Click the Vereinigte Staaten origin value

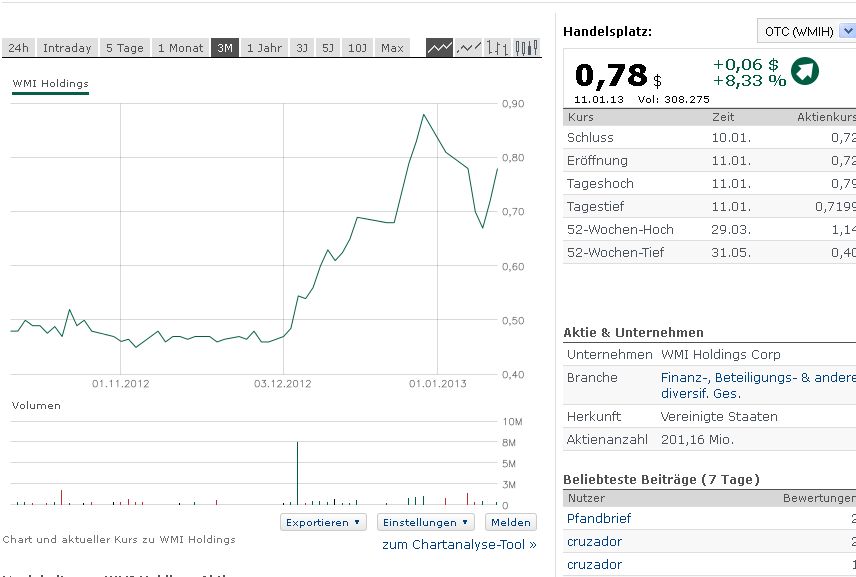[x=719, y=417]
